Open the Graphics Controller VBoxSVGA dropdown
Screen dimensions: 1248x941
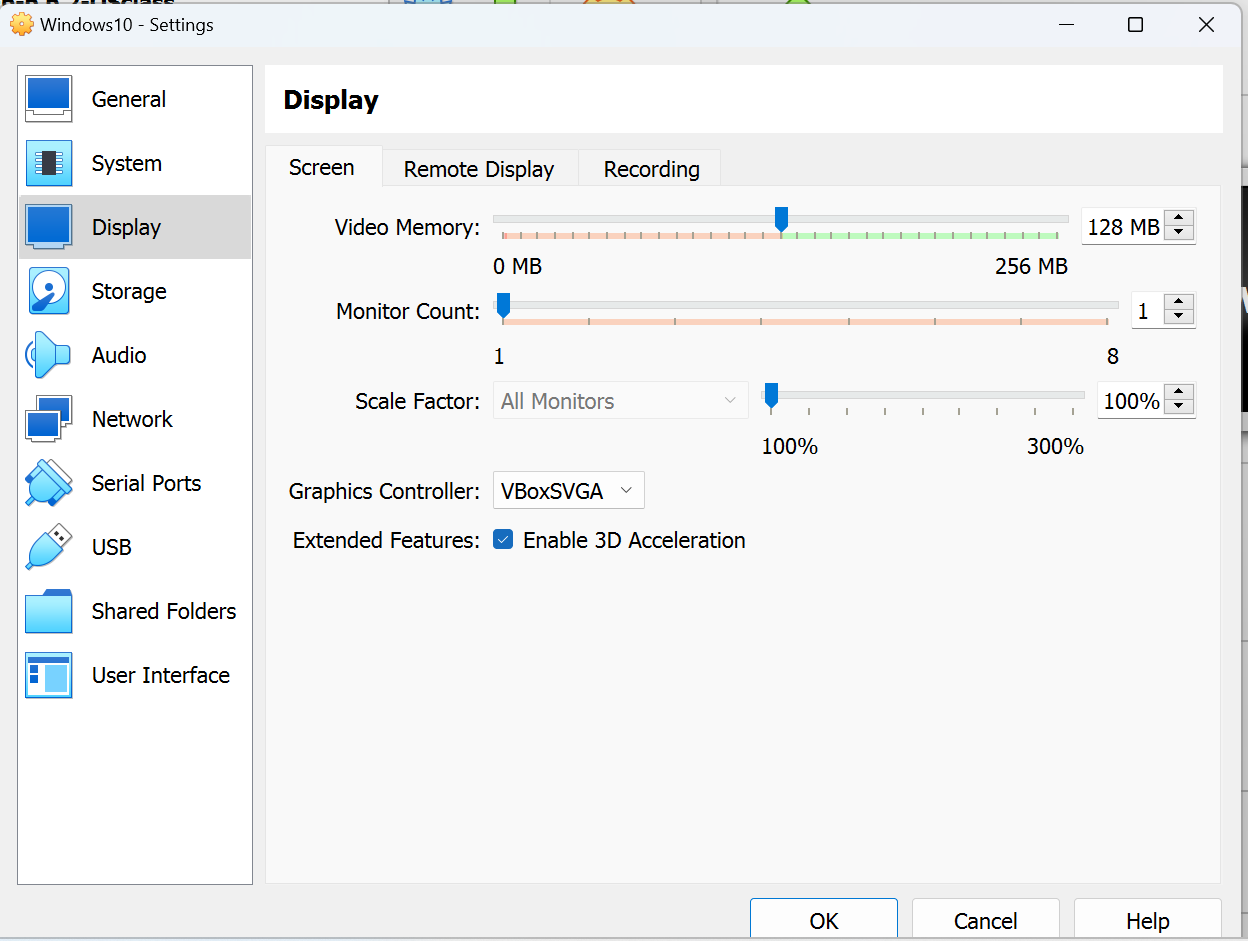[568, 491]
